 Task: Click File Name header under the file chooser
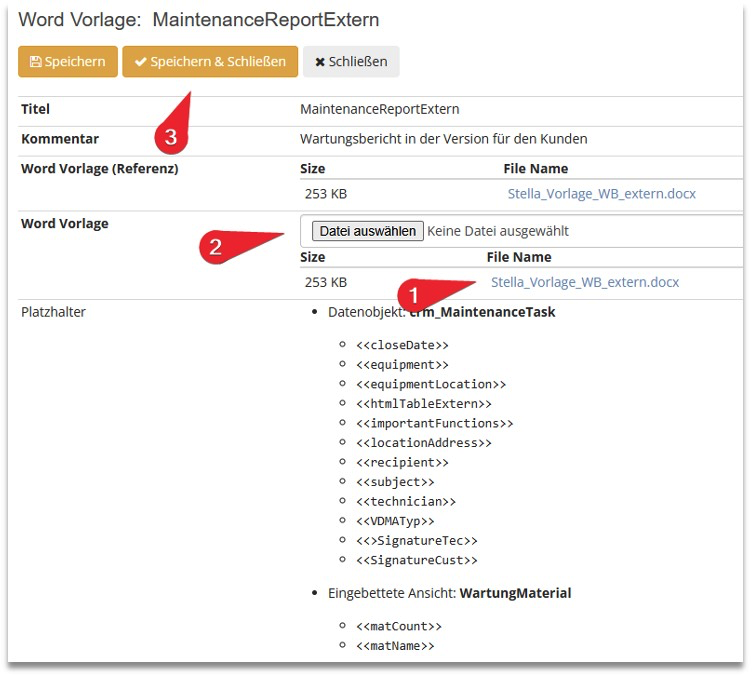click(519, 257)
